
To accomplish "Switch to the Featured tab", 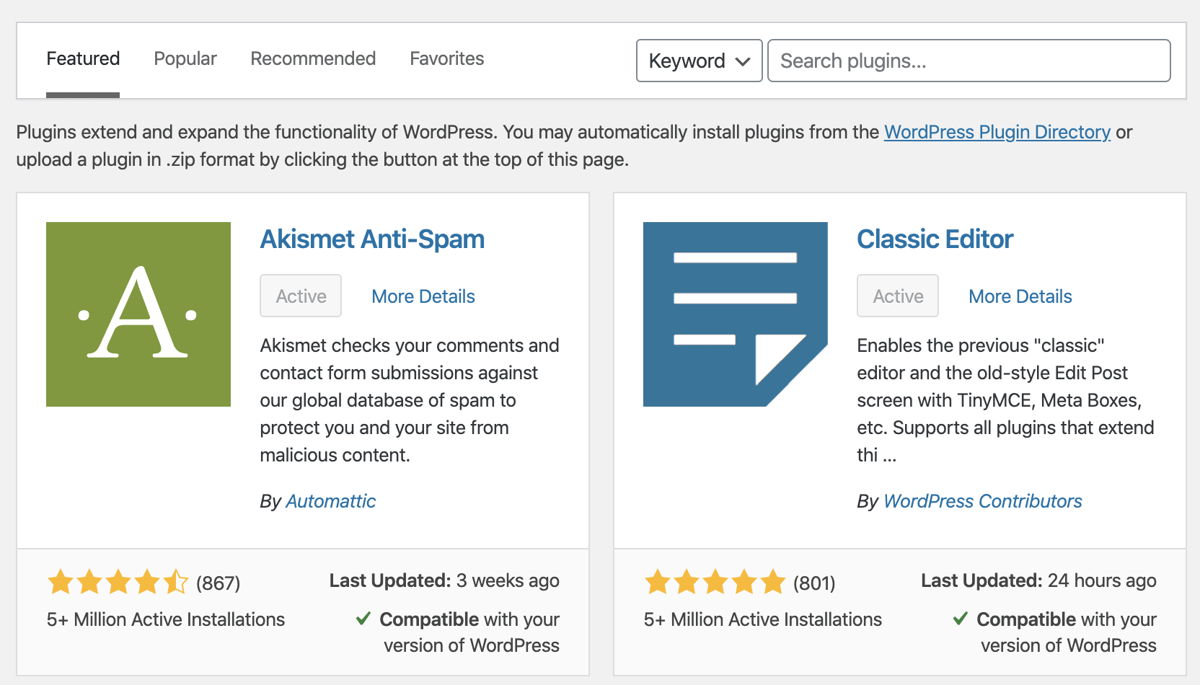I will pos(83,59).
